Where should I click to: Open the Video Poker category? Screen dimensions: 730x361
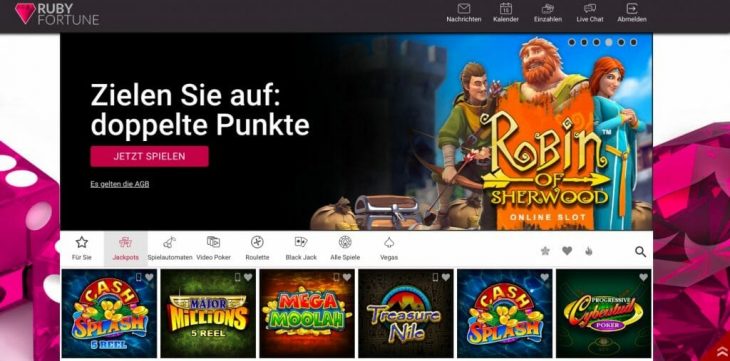pyautogui.click(x=213, y=249)
